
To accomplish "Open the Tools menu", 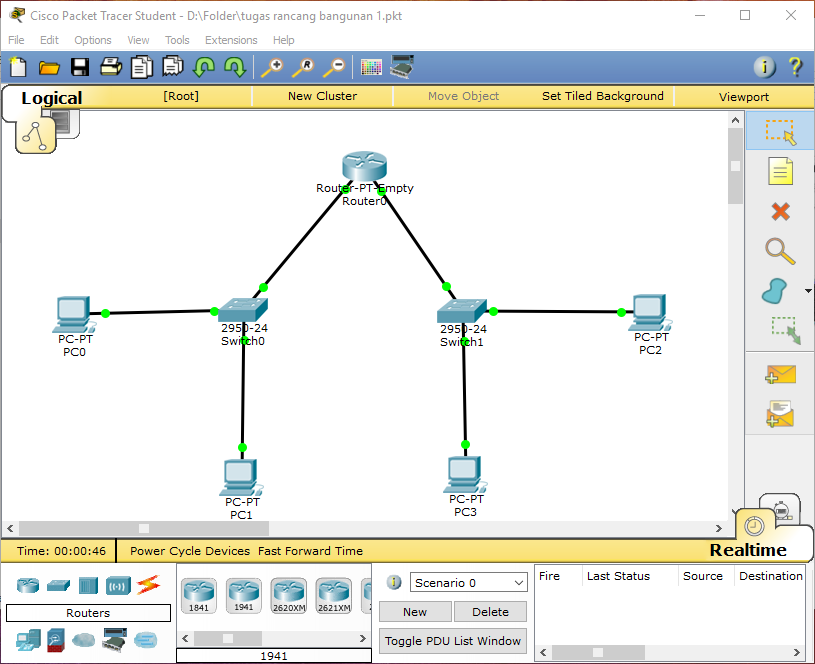I will [177, 40].
